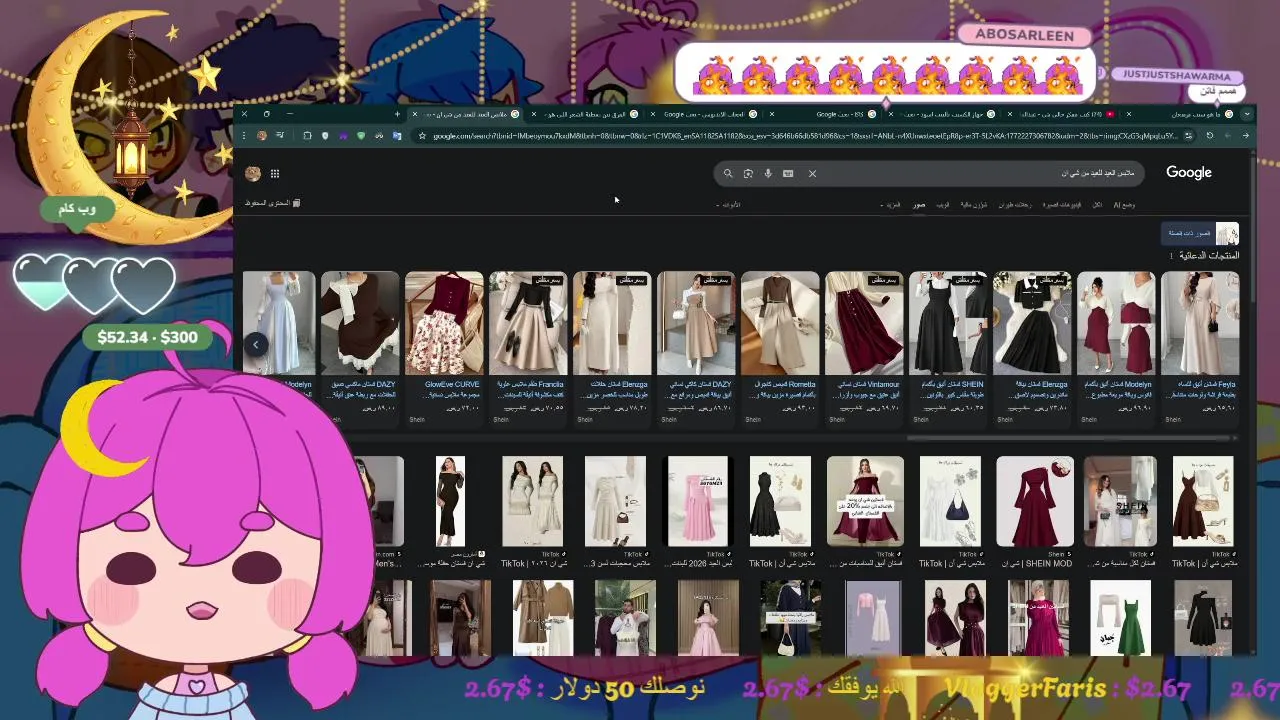The image size is (1280, 720).
Task: Click the previous arrow on sponsored products carousel
Action: pyautogui.click(x=255, y=344)
